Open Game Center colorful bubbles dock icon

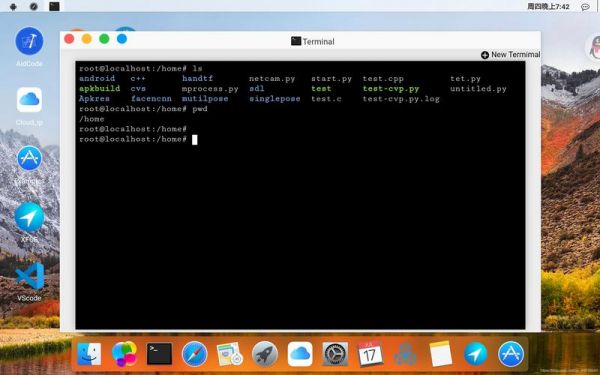(124, 354)
